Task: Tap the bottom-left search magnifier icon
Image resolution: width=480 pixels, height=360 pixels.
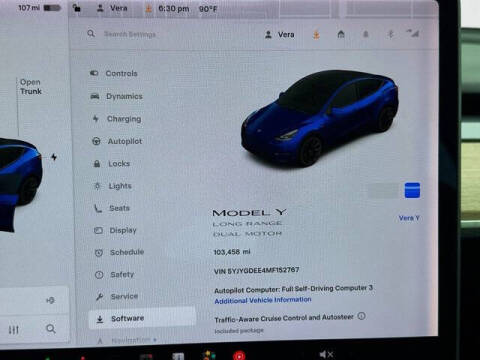Action: (51, 329)
